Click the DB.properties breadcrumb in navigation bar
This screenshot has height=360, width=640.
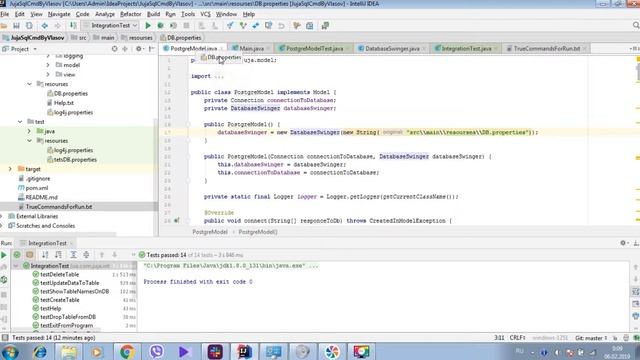tap(184, 38)
